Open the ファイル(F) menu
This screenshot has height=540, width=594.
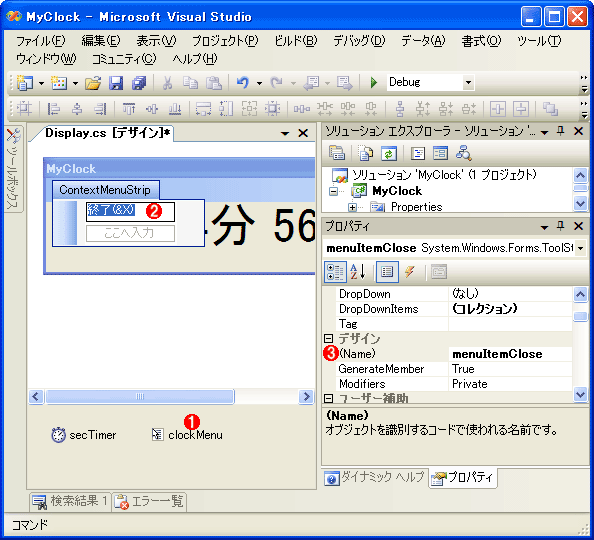(x=41, y=41)
